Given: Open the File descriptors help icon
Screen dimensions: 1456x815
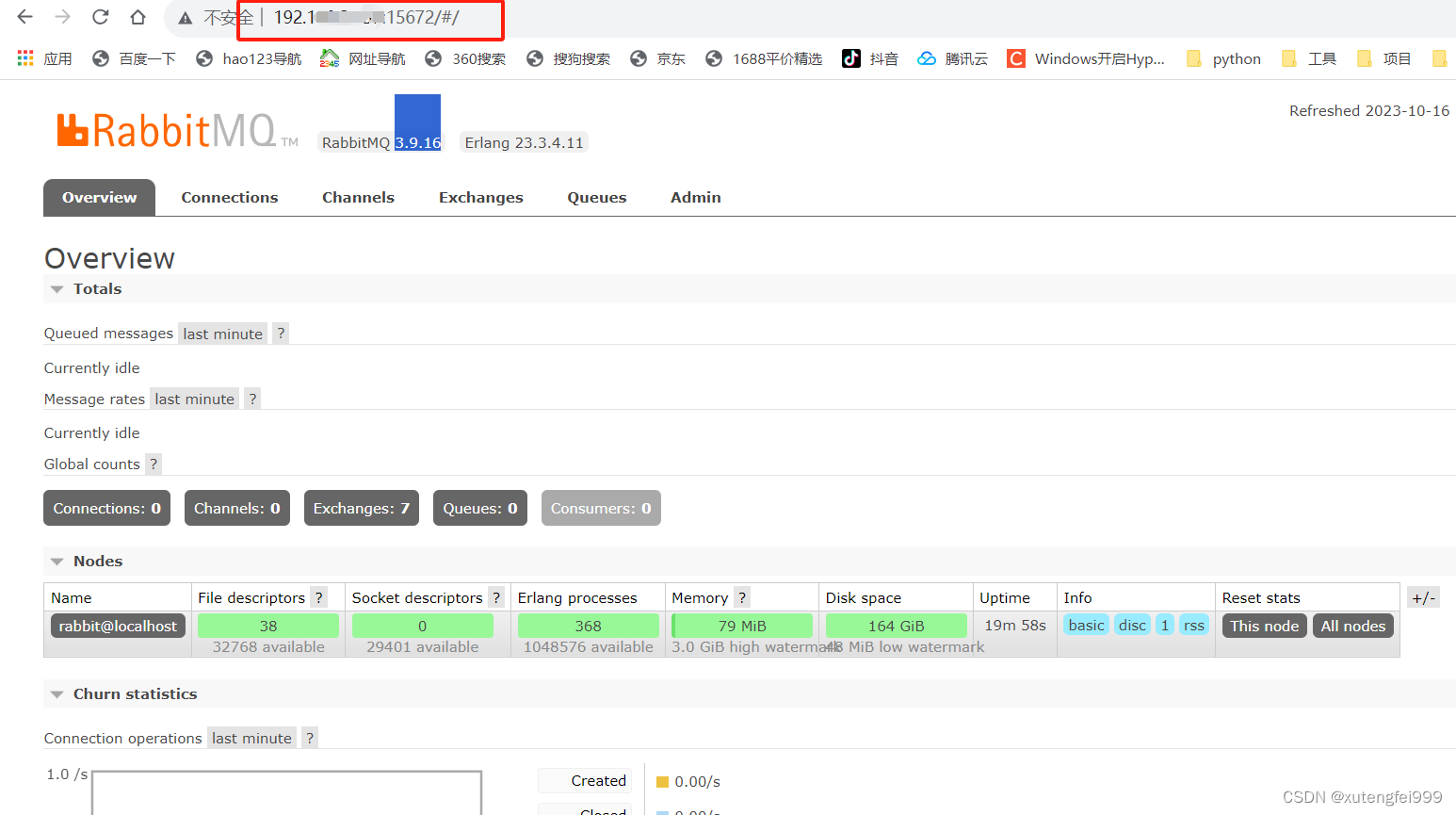Looking at the screenshot, I should pyautogui.click(x=318, y=596).
